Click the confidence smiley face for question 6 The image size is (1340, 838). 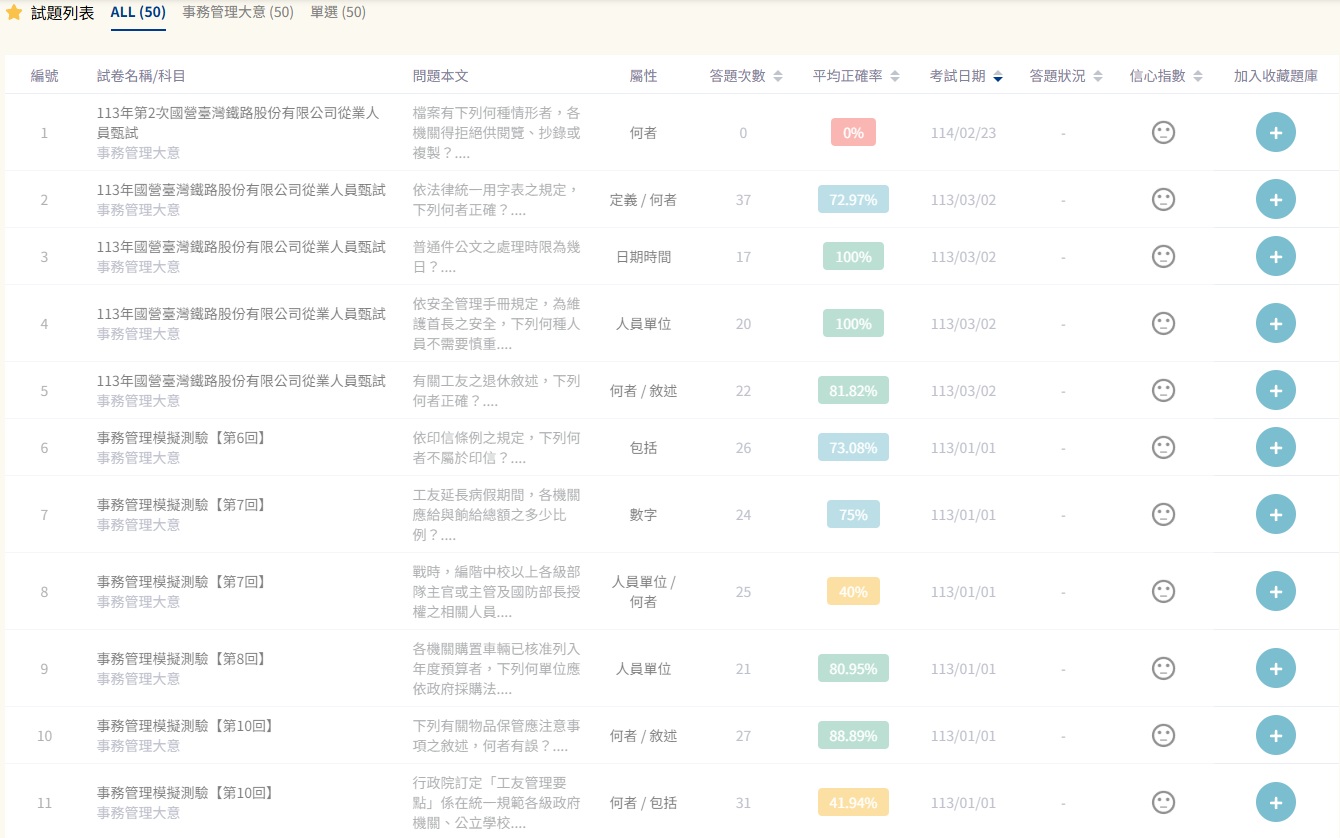click(1163, 447)
